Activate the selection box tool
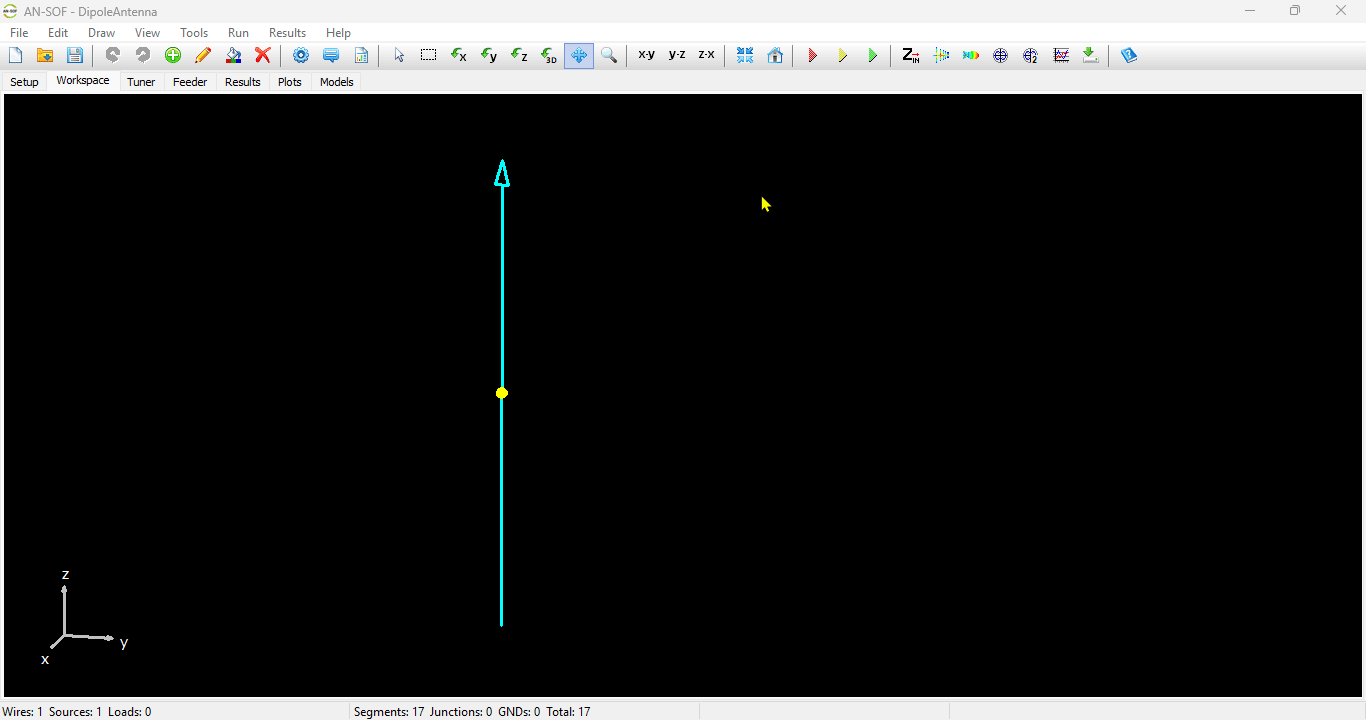Screen dimensions: 1366x720 click(x=428, y=56)
